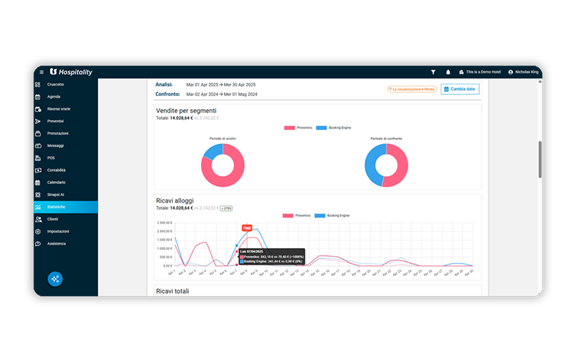Click the 'Ricavi totali' heading

click(172, 291)
